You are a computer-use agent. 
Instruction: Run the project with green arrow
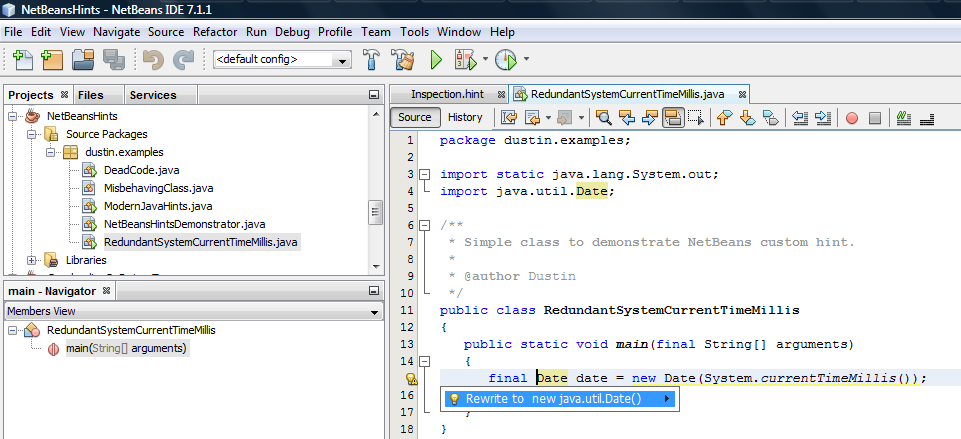tap(436, 59)
